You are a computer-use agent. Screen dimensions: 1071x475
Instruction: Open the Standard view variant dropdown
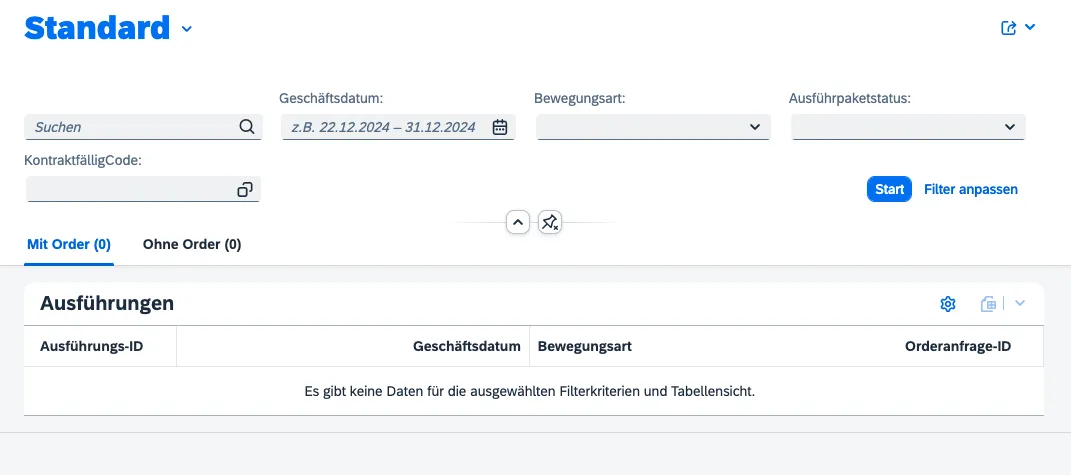point(187,29)
